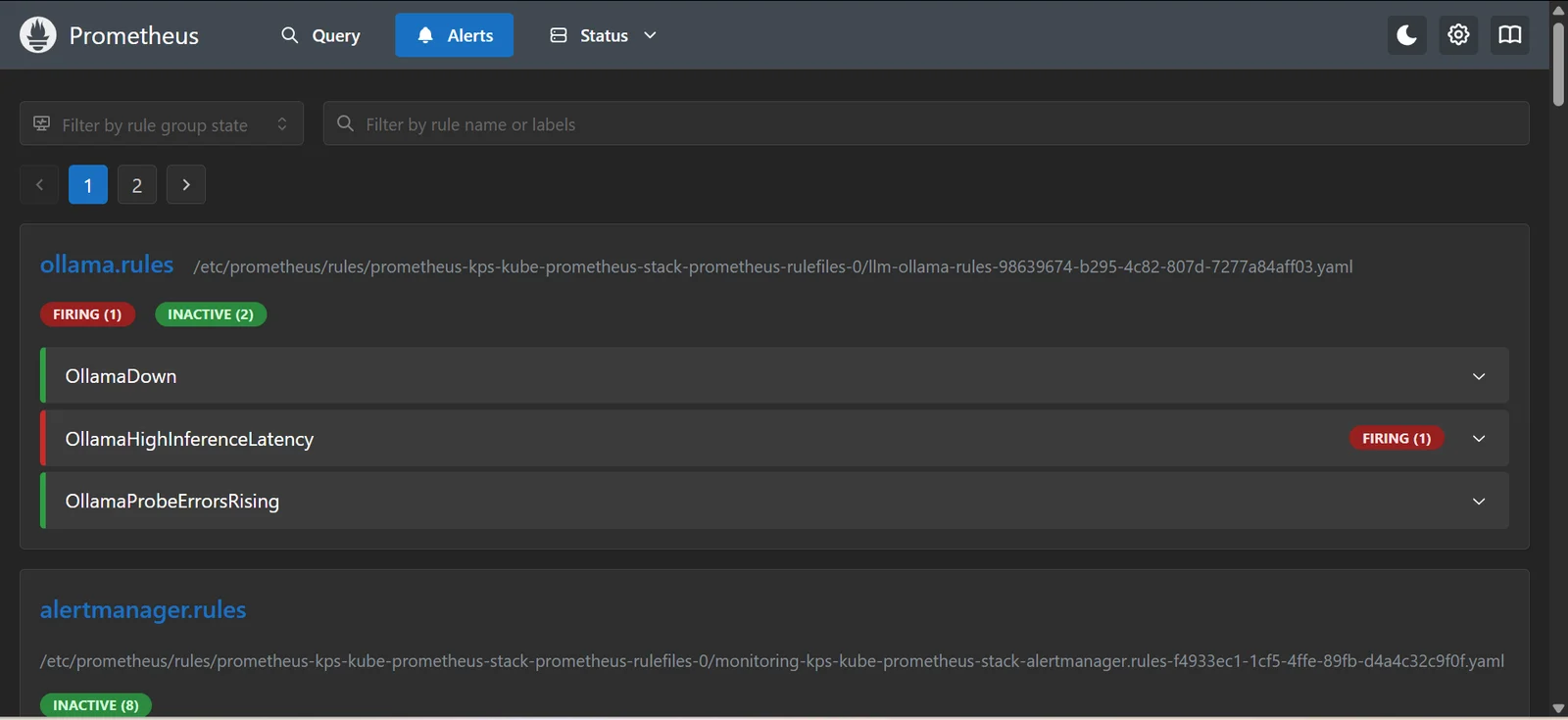The height and width of the screenshot is (720, 1568).
Task: Expand the OllamaProbeErrorsRising alert rule
Action: pyautogui.click(x=774, y=501)
